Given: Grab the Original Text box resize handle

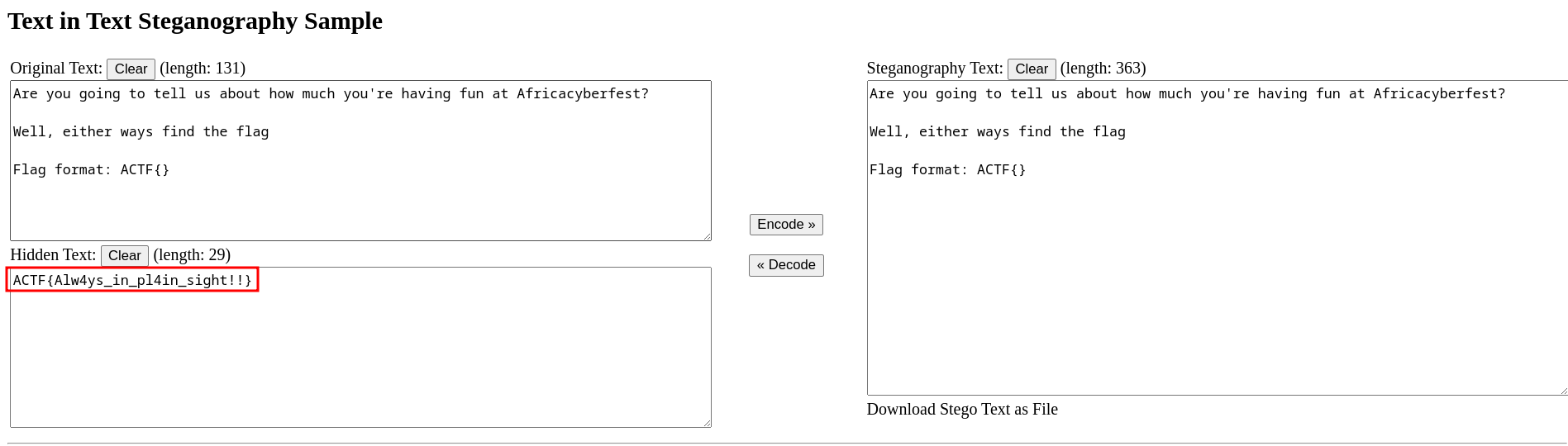Looking at the screenshot, I should pyautogui.click(x=707, y=236).
